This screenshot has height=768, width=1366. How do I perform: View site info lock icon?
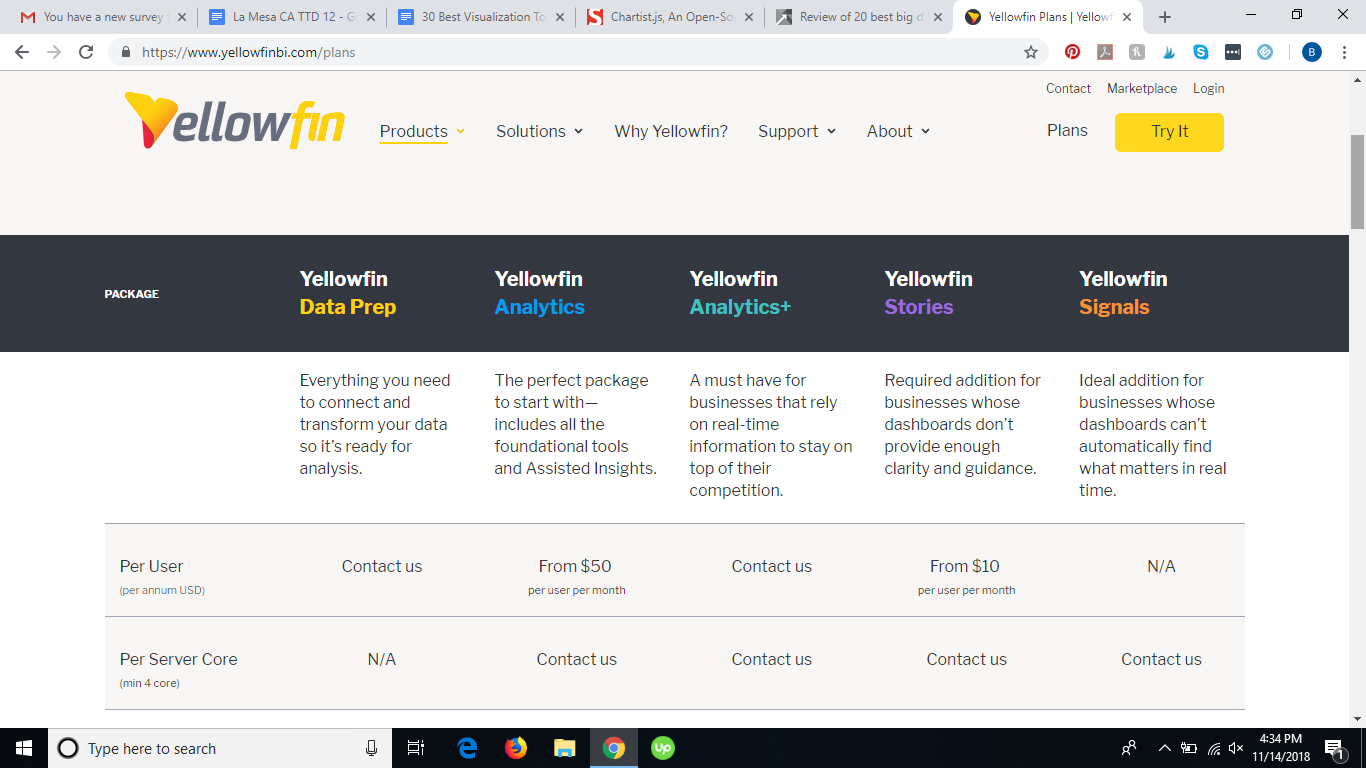pos(126,52)
